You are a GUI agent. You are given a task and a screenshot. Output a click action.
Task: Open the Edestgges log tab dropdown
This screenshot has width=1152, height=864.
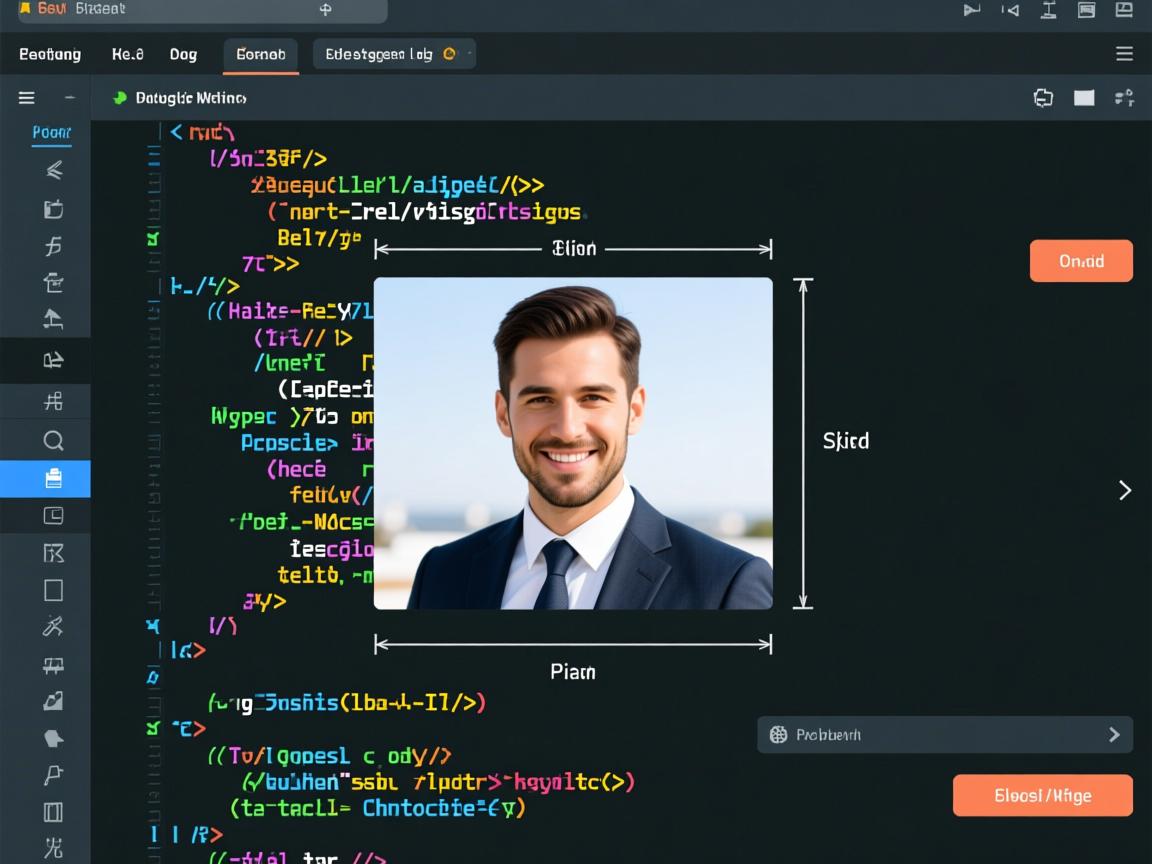pyautogui.click(x=471, y=54)
